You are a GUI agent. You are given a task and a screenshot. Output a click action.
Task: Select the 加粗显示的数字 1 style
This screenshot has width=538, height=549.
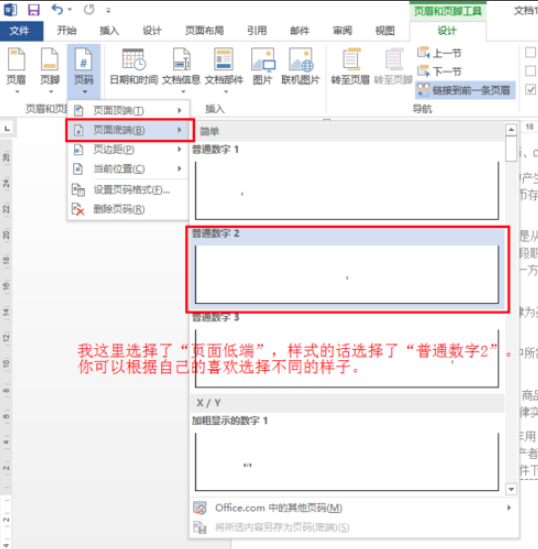pyautogui.click(x=347, y=454)
